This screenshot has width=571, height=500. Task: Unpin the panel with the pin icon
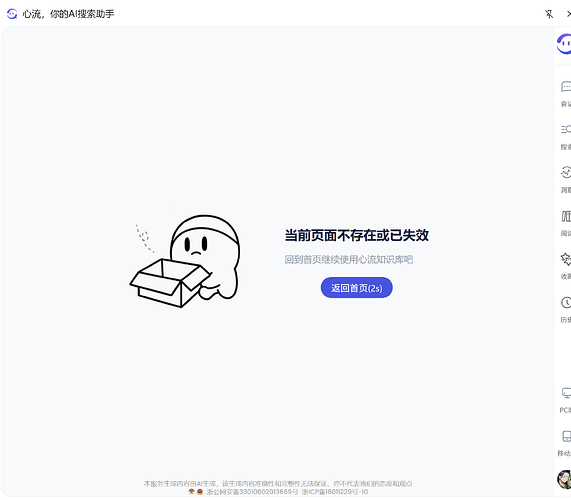549,14
